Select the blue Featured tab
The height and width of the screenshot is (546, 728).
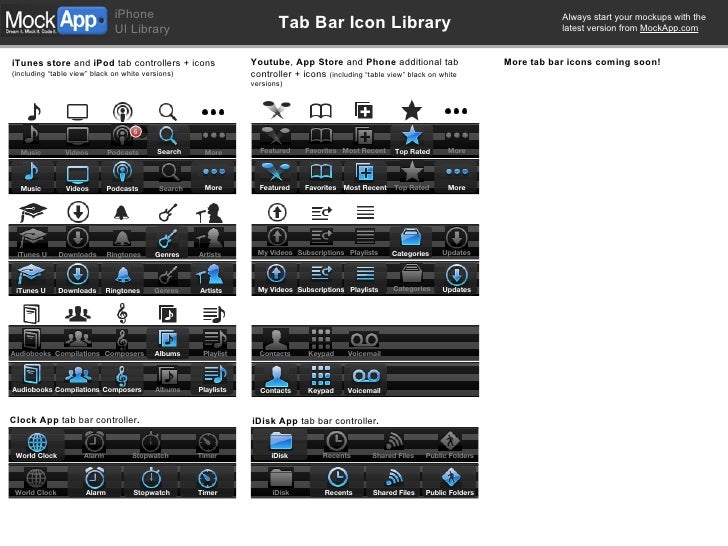tap(275, 176)
